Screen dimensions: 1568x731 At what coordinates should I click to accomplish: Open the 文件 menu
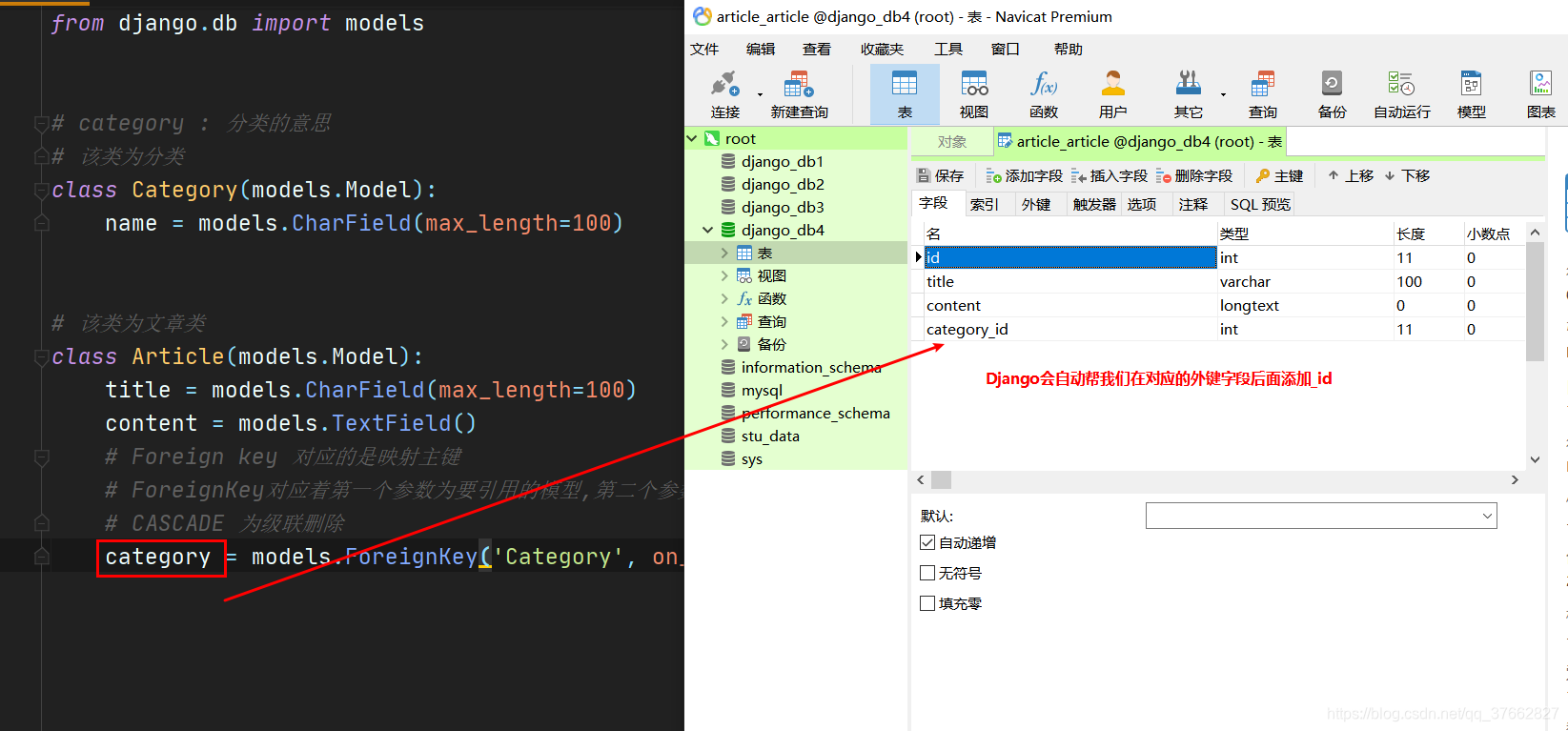click(x=704, y=50)
